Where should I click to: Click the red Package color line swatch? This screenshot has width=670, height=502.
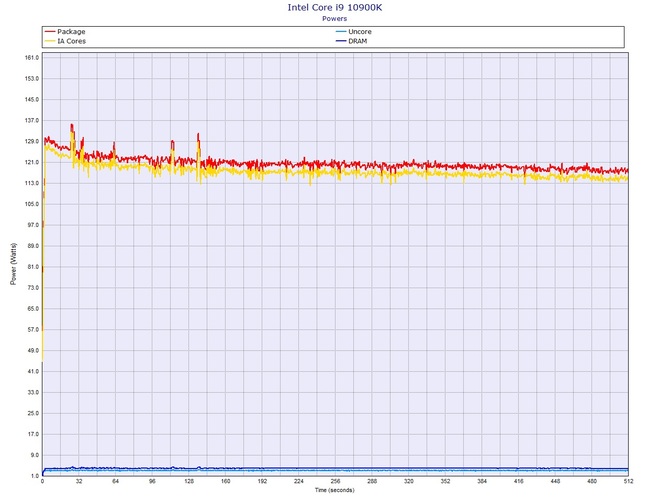pyautogui.click(x=50, y=32)
